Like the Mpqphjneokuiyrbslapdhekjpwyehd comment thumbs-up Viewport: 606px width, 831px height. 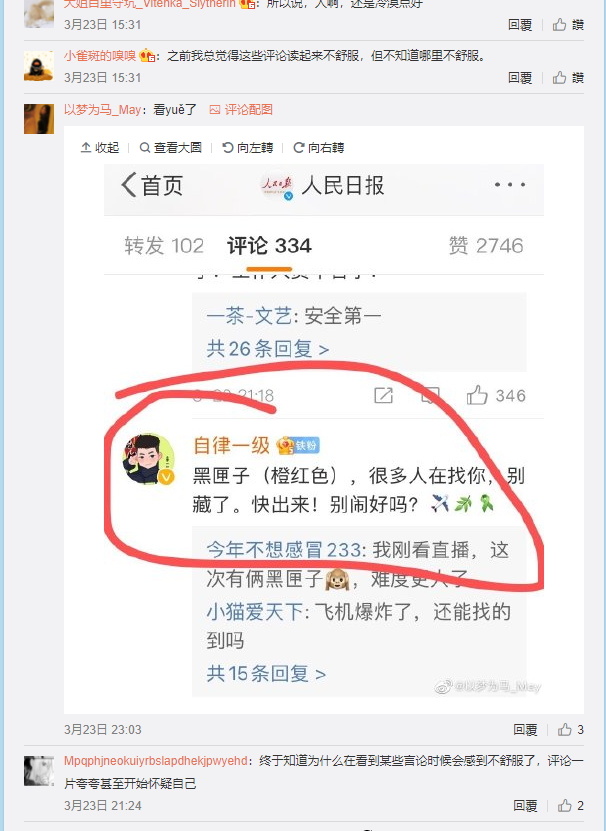pos(570,806)
